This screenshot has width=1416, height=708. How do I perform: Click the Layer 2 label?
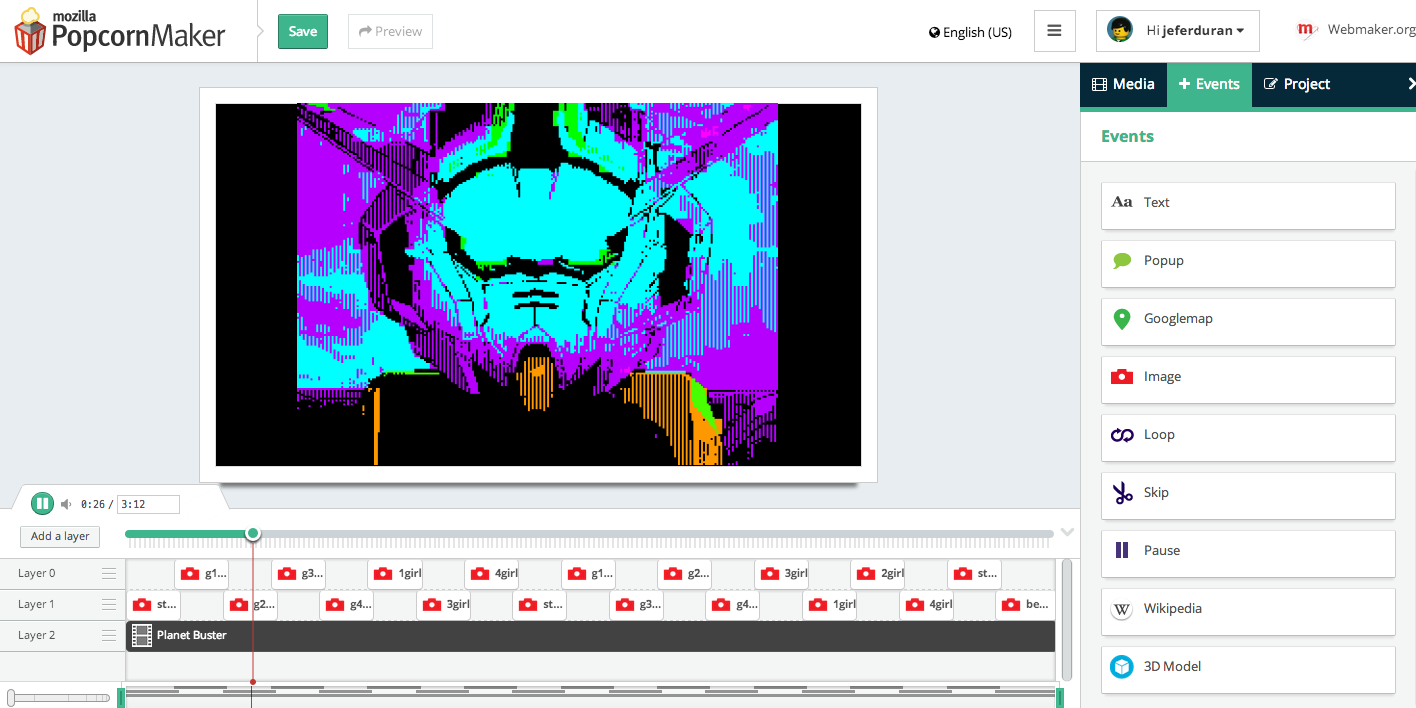(37, 636)
